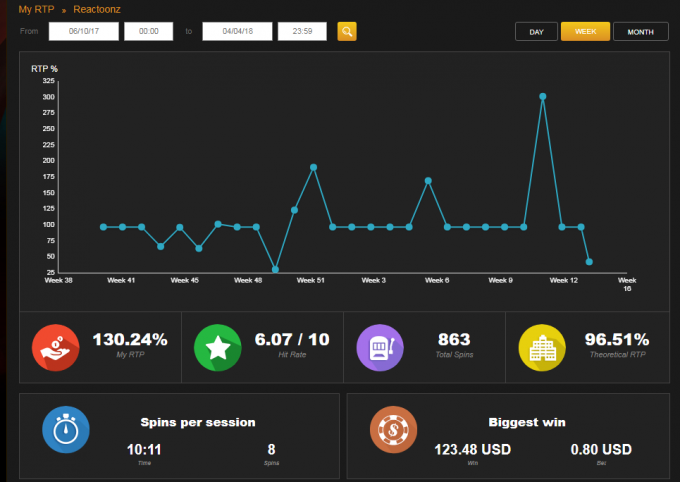
Task: Click the 6.07 / 10 Hit Rate value
Action: coord(292,339)
